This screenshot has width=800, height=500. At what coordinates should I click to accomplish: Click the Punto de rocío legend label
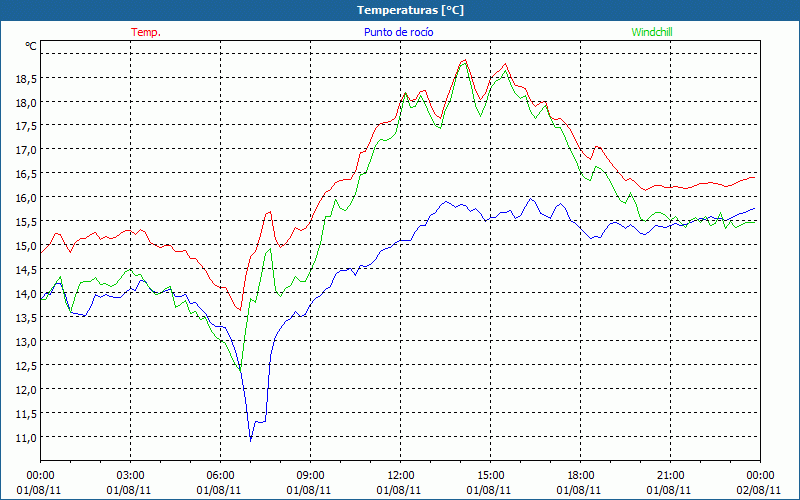click(398, 32)
